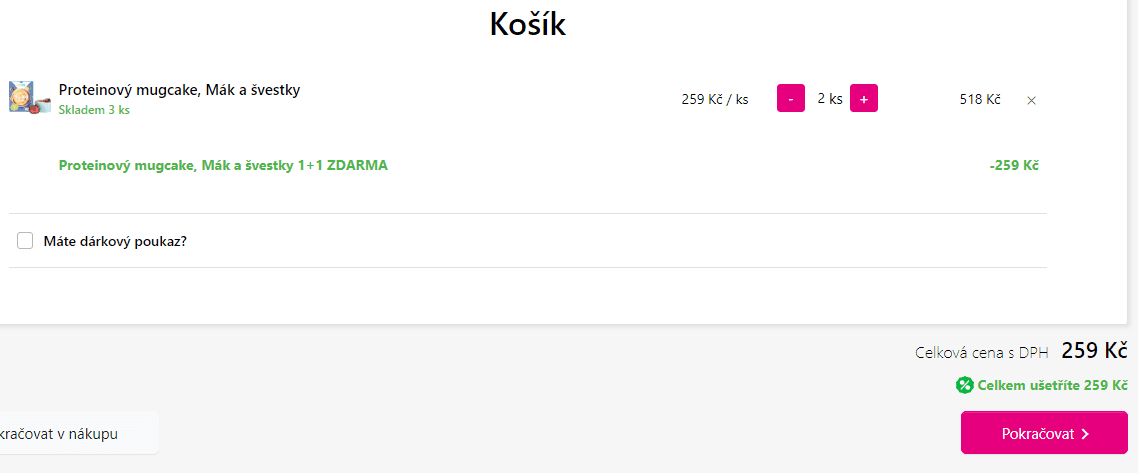1138x473 pixels.
Task: Open Proteinový mugcake, Mák a švestky product link
Action: pos(179,90)
